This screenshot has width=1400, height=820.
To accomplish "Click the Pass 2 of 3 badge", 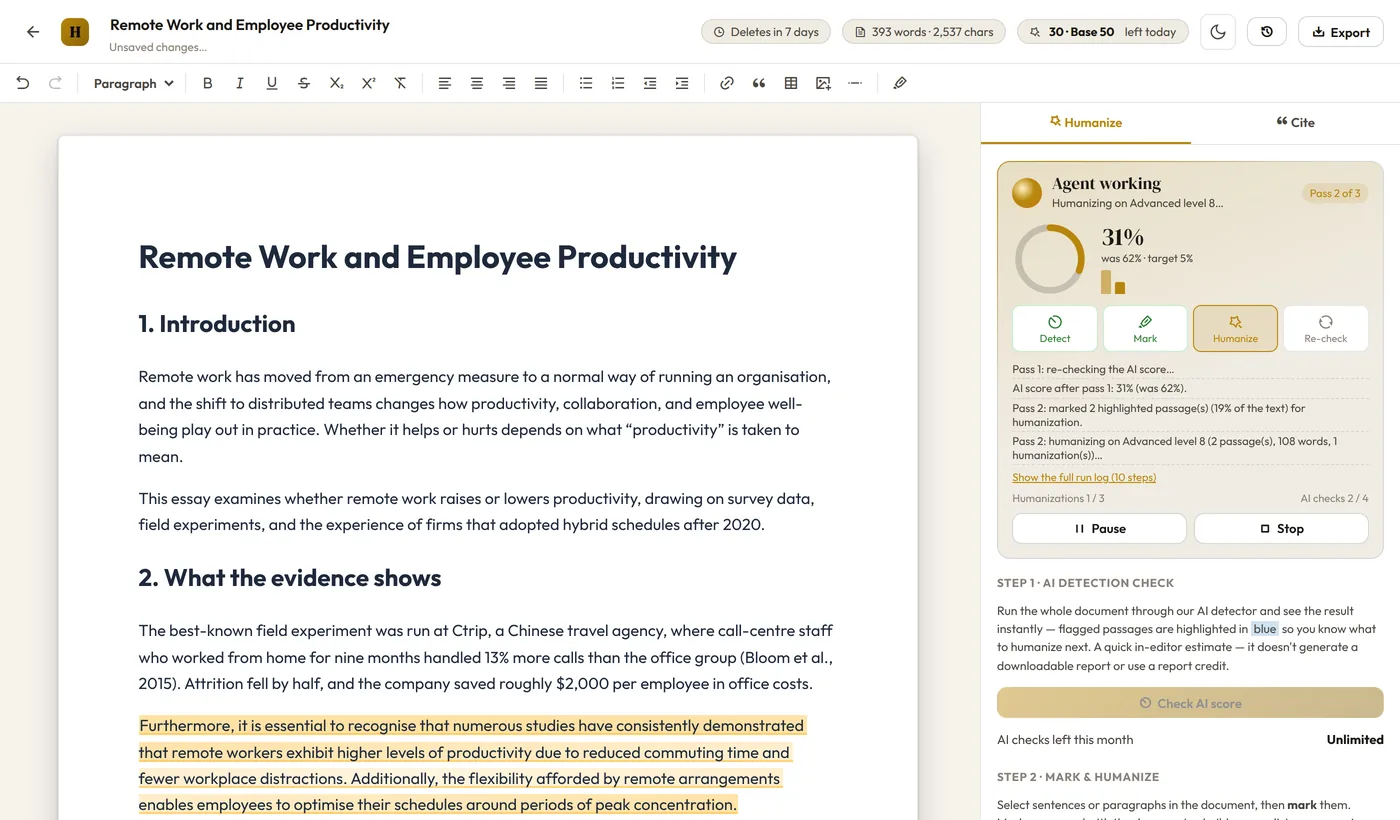I will (x=1335, y=193).
